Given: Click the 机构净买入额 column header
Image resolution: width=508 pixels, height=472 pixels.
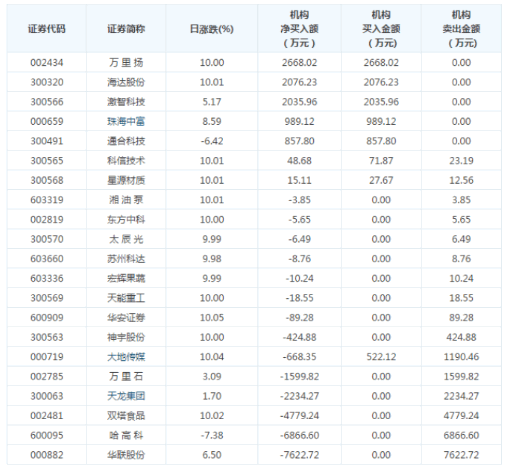Looking at the screenshot, I should [299, 29].
